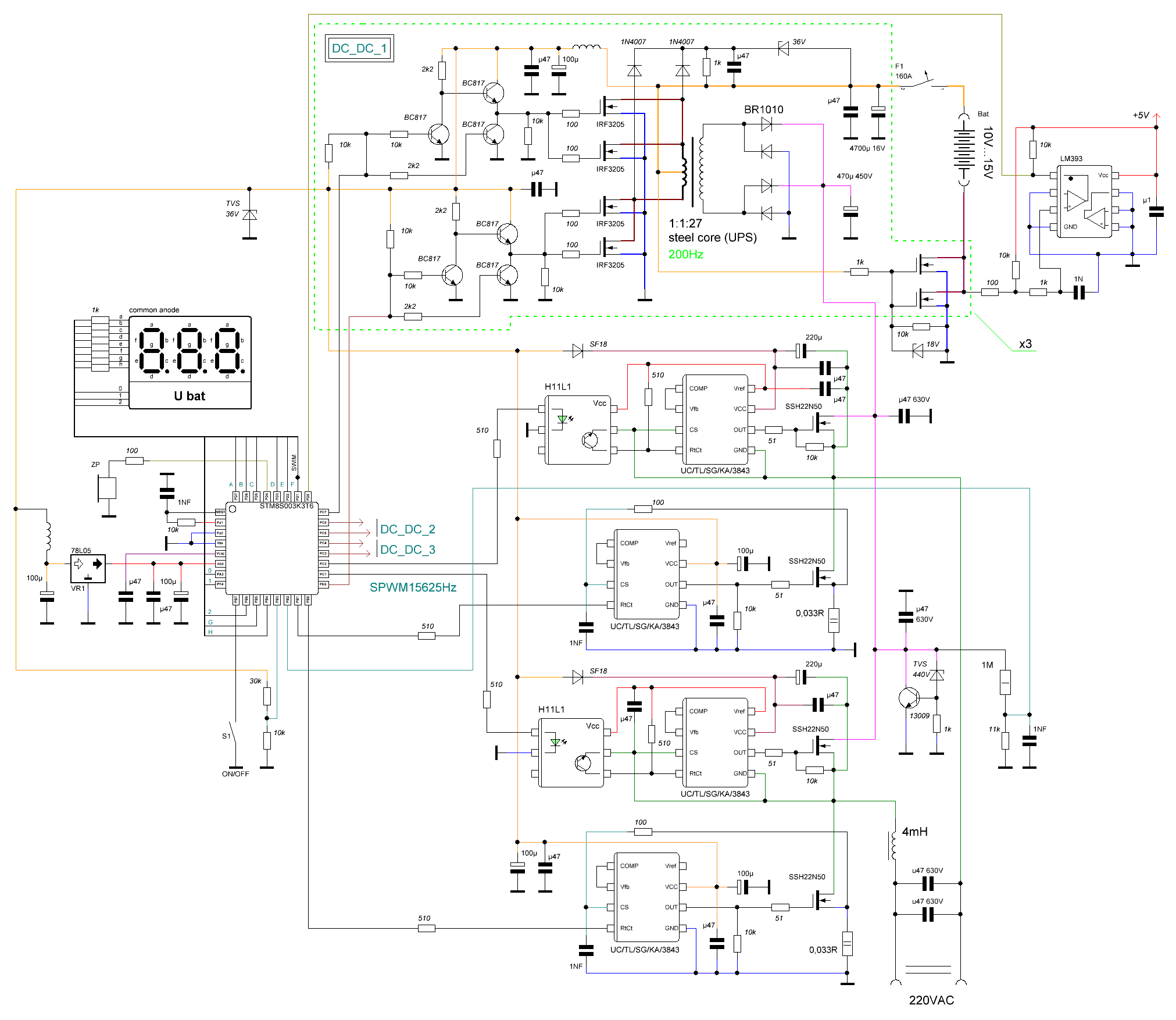Select the 4mH inductor symbol
The width and height of the screenshot is (1176, 1020).
click(893, 845)
